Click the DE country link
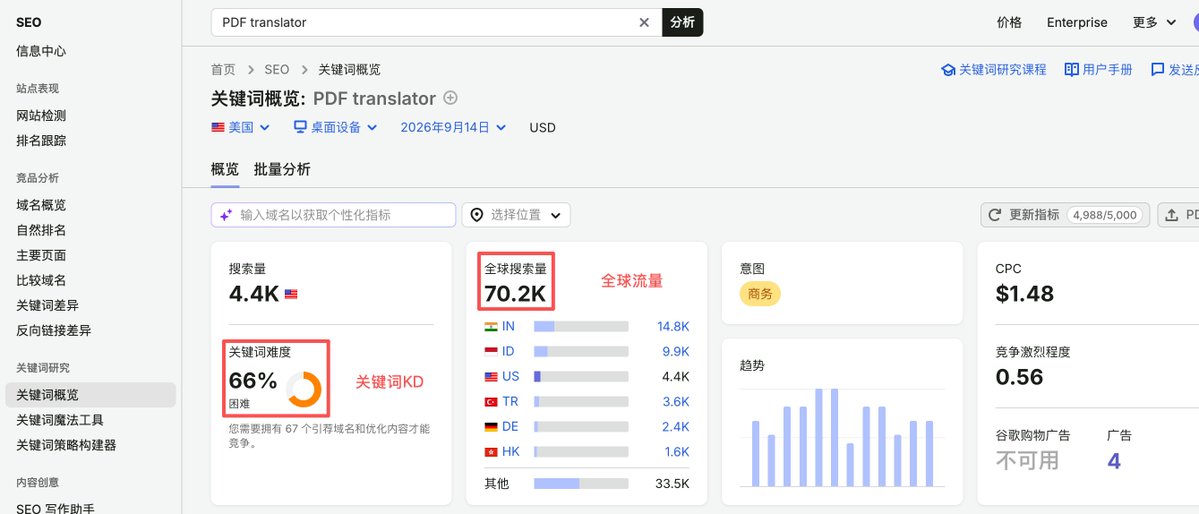 (x=510, y=427)
